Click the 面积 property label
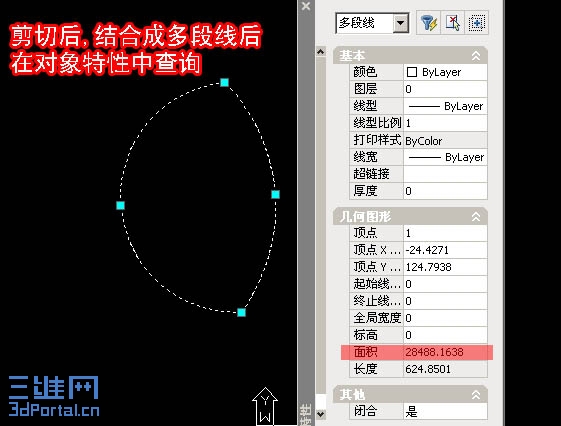Image resolution: width=561 pixels, height=426 pixels. point(365,352)
